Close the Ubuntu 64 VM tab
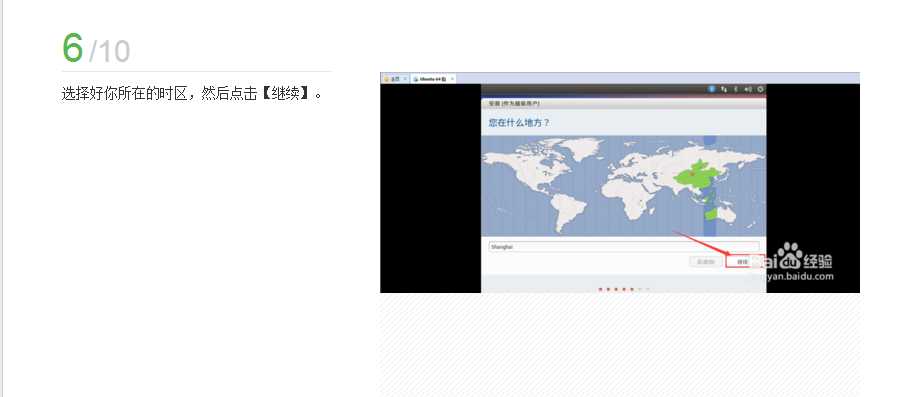The height and width of the screenshot is (397, 920). coord(452,79)
